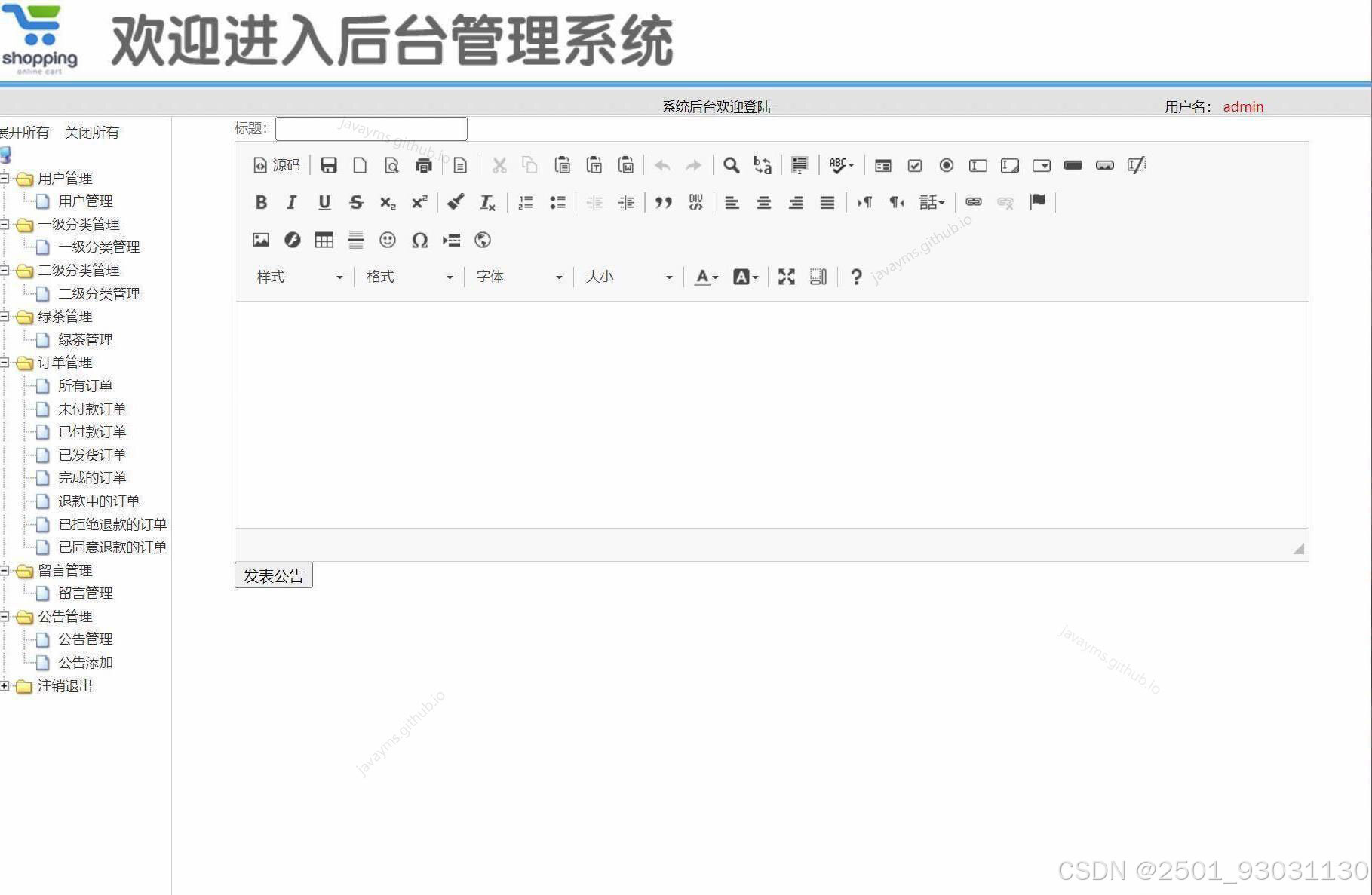Click the Source (源码) button in editor

coord(277,165)
